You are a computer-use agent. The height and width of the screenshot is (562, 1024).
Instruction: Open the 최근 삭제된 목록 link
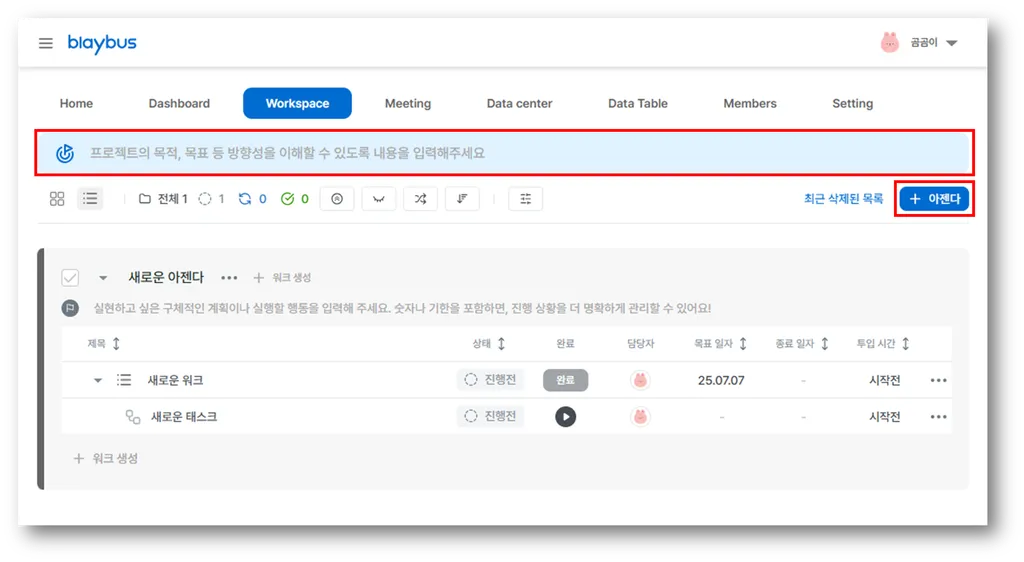click(843, 199)
